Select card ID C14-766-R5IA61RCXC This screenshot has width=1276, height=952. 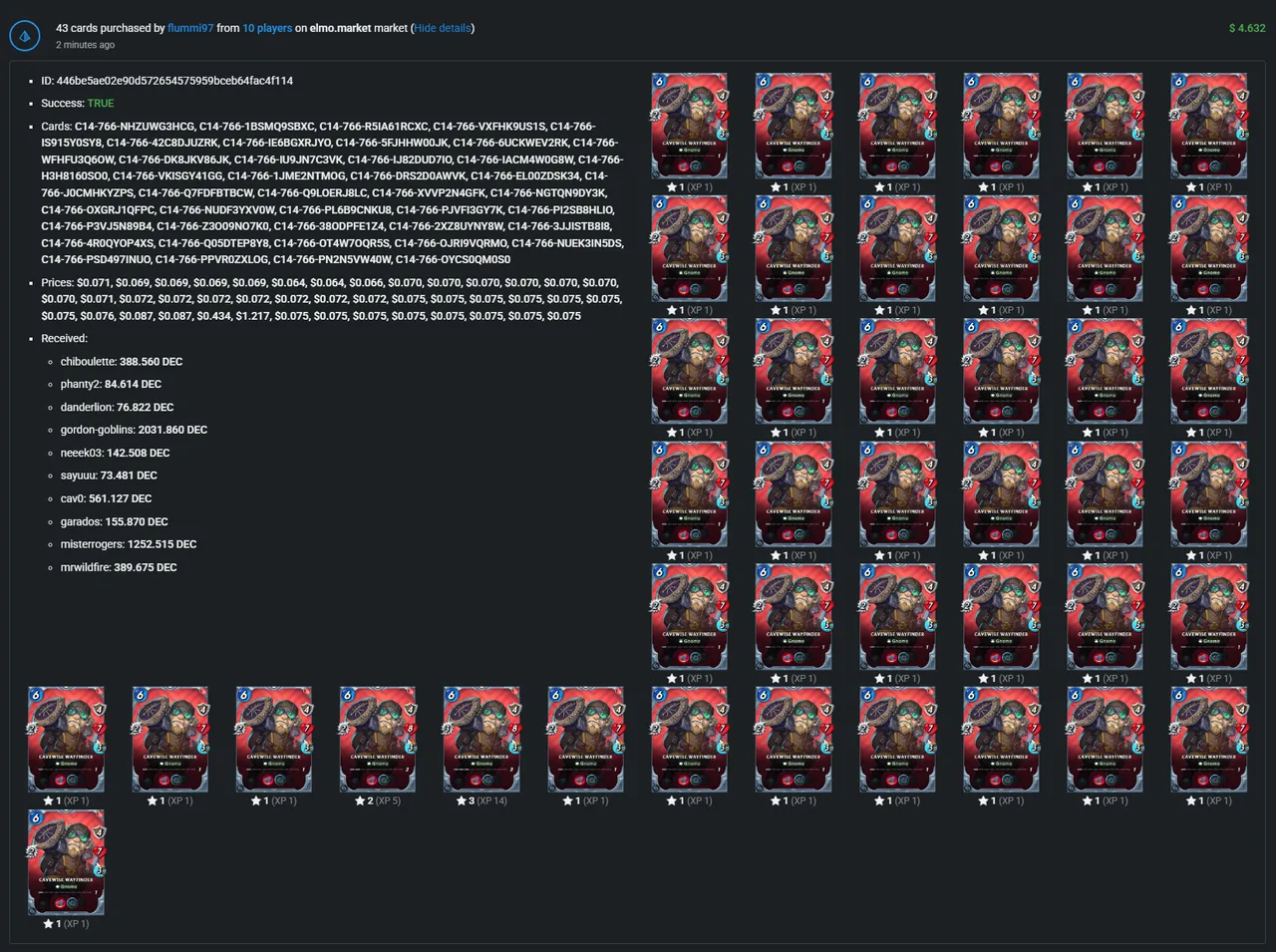tap(375, 127)
